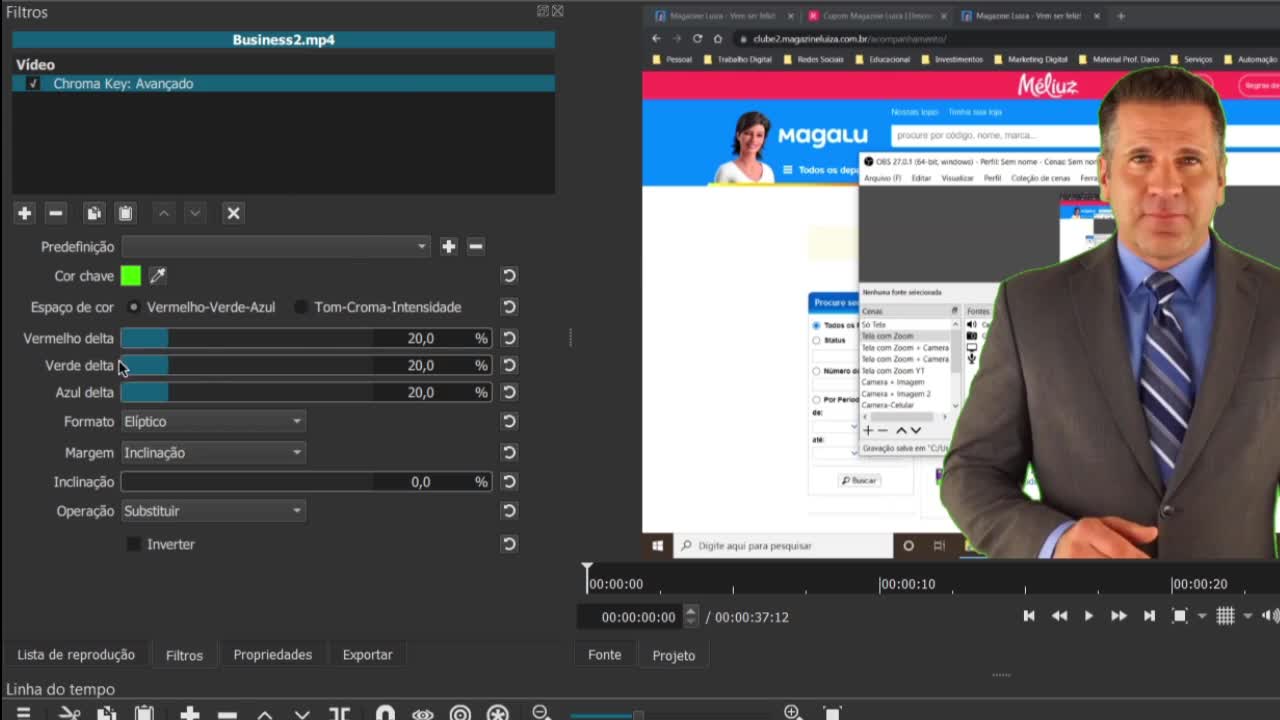Remove the selected filter with the minus icon

(56, 213)
